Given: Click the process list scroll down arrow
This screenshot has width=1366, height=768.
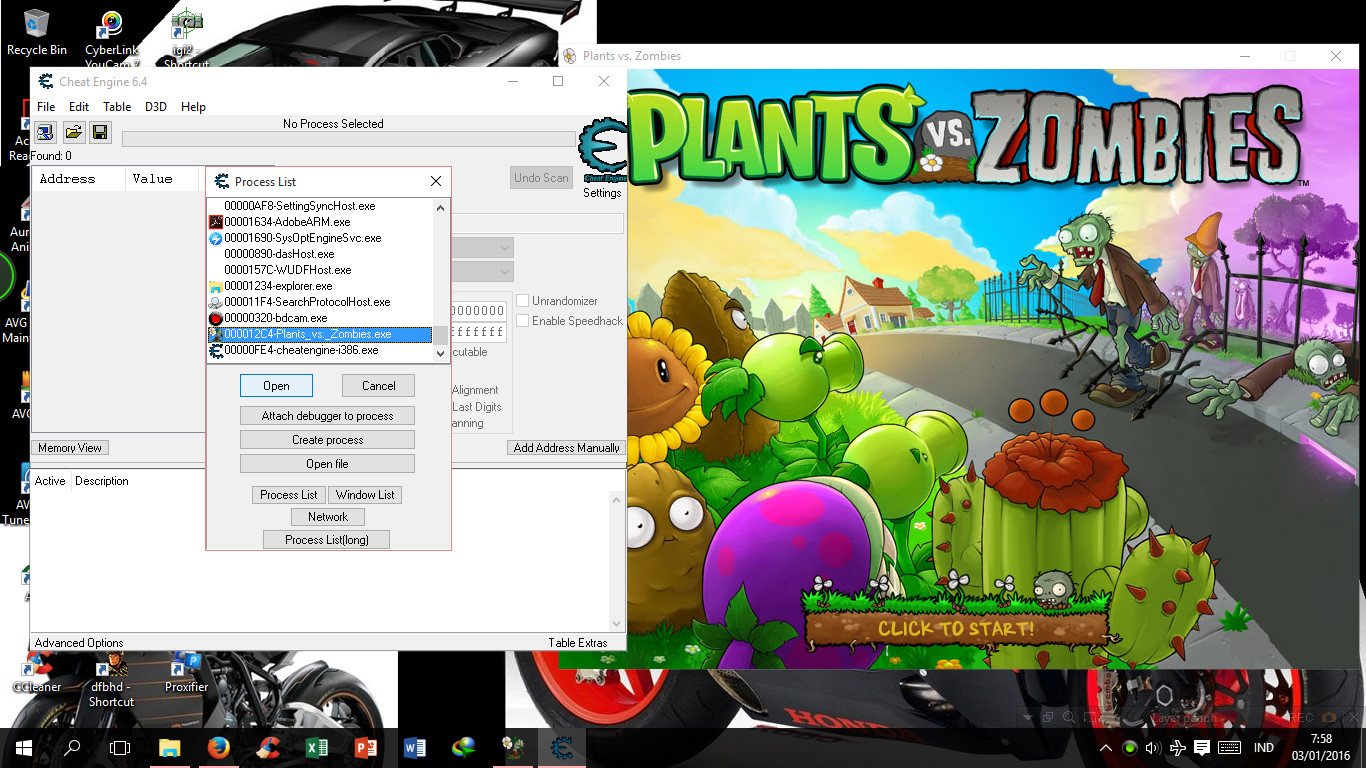Looking at the screenshot, I should click(440, 353).
